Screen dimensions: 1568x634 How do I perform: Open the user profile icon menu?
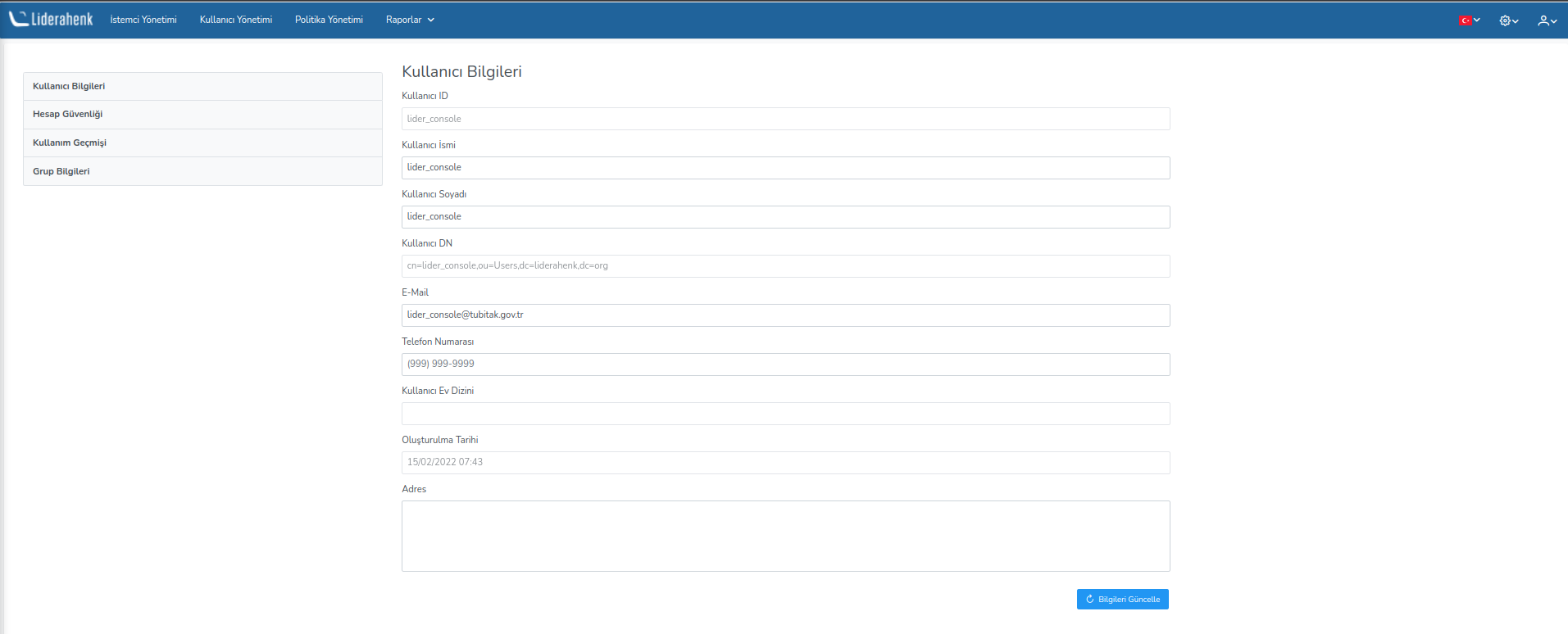point(1547,20)
